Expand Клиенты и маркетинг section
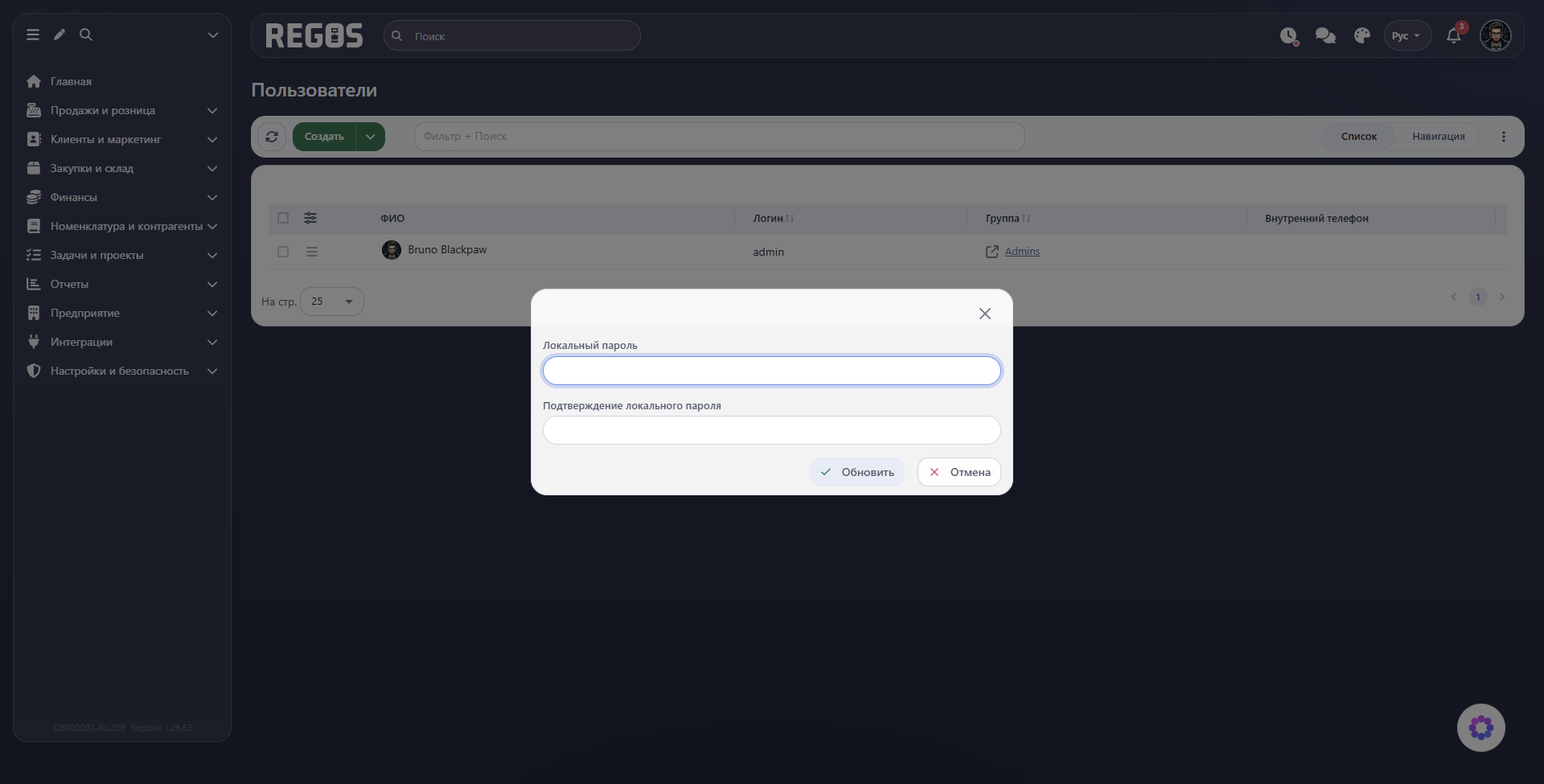 (122, 139)
